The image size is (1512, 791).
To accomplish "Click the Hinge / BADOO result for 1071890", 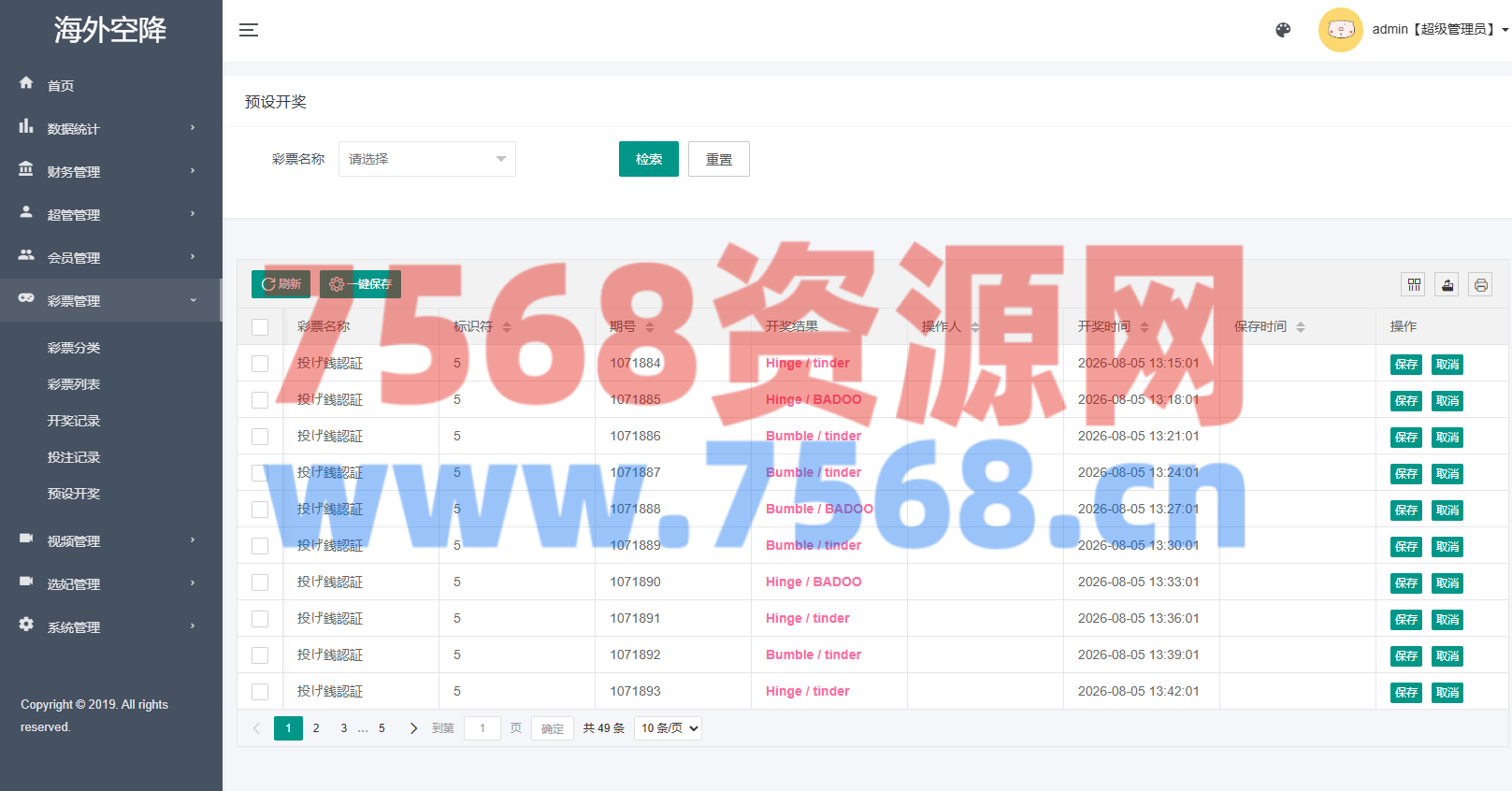I will [814, 582].
